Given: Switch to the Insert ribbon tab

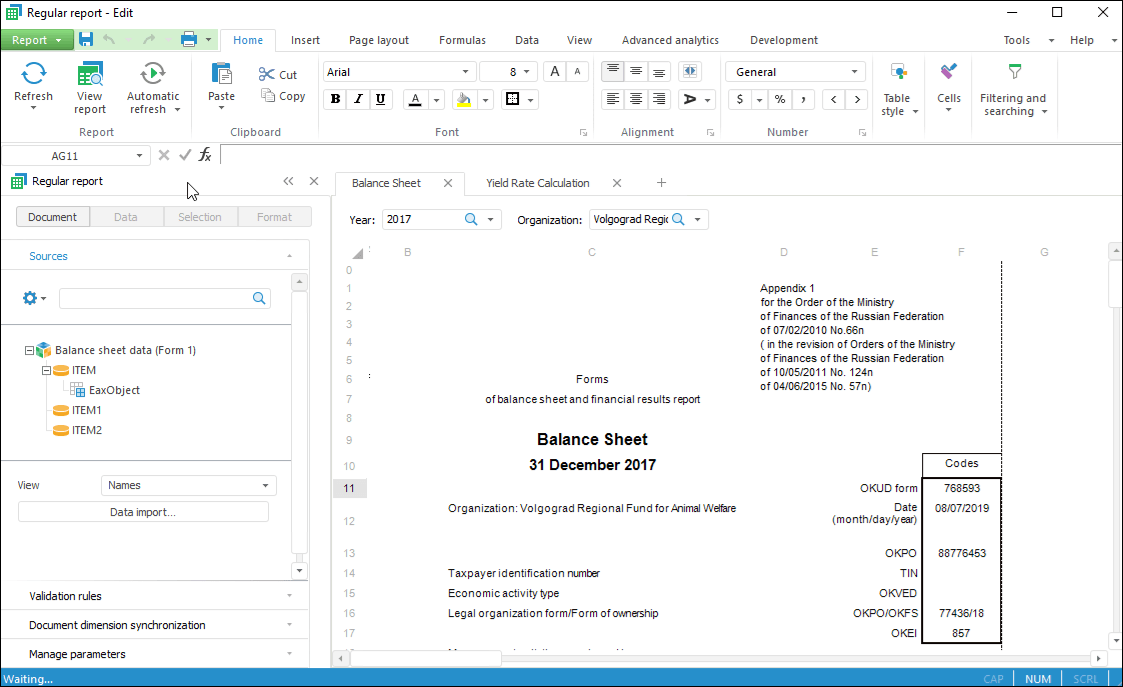Looking at the screenshot, I should tap(305, 40).
